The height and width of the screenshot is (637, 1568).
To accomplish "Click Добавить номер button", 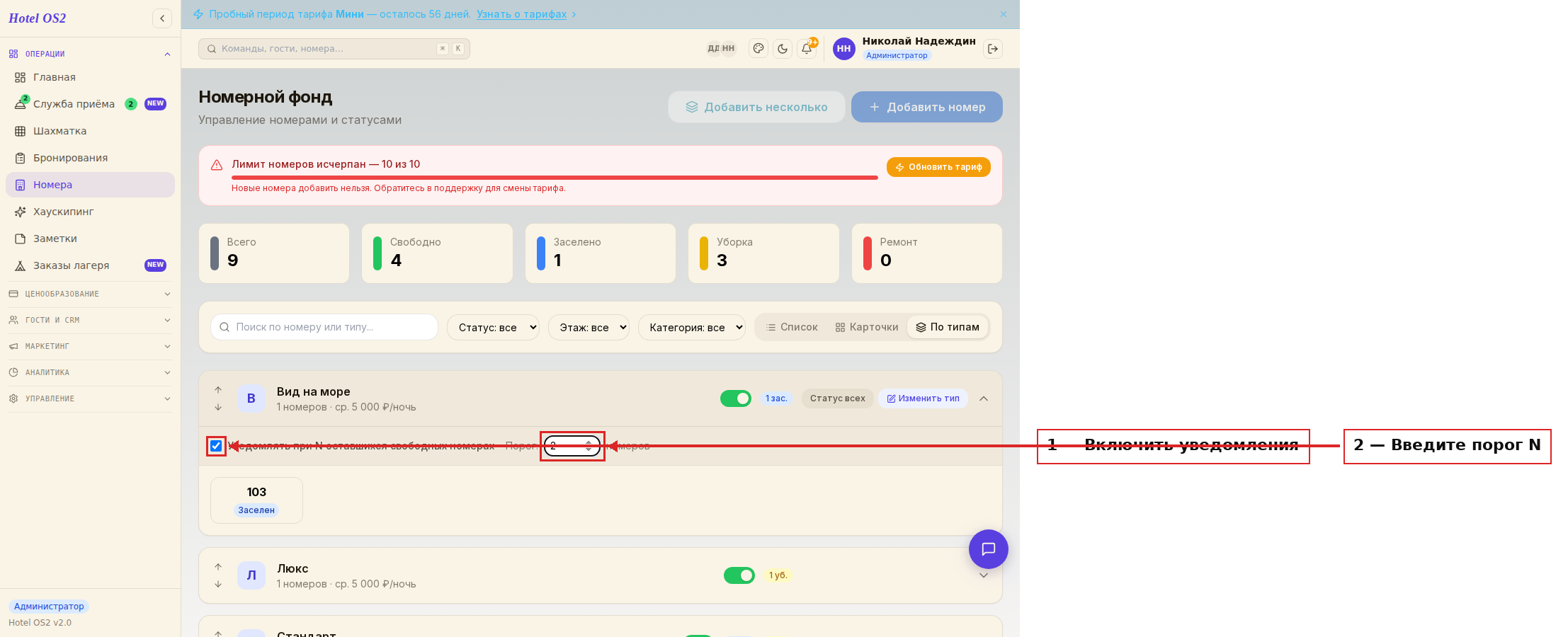I will (x=927, y=107).
